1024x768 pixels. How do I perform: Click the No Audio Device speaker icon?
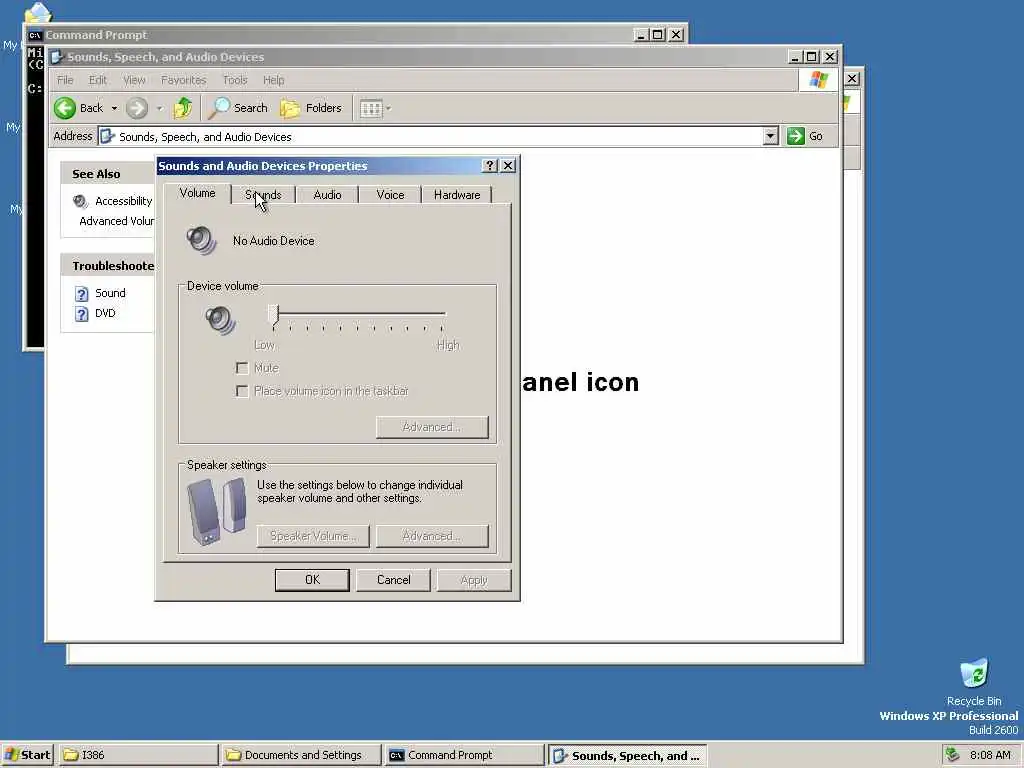click(201, 240)
